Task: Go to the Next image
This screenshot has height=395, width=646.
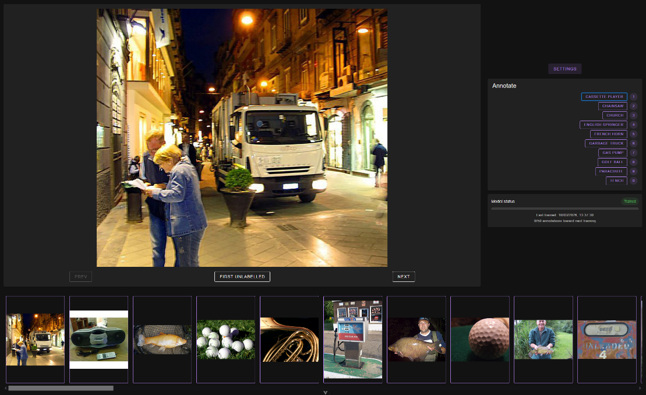Action: (403, 276)
